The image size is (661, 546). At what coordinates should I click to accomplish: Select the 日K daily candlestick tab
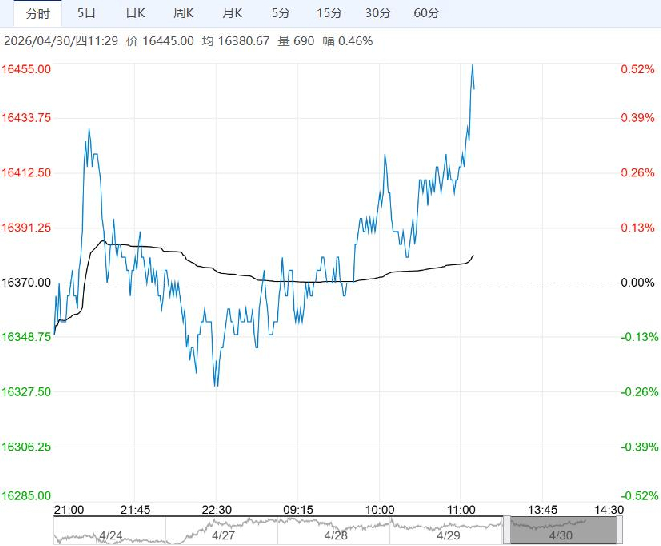(134, 13)
